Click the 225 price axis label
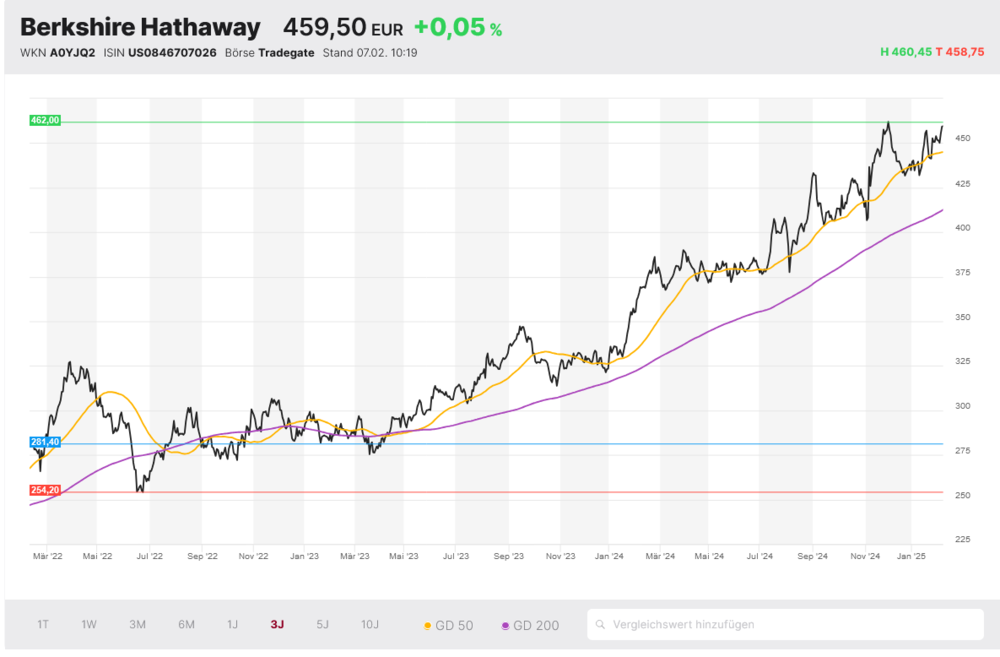The width and height of the screenshot is (1000, 657). click(963, 540)
